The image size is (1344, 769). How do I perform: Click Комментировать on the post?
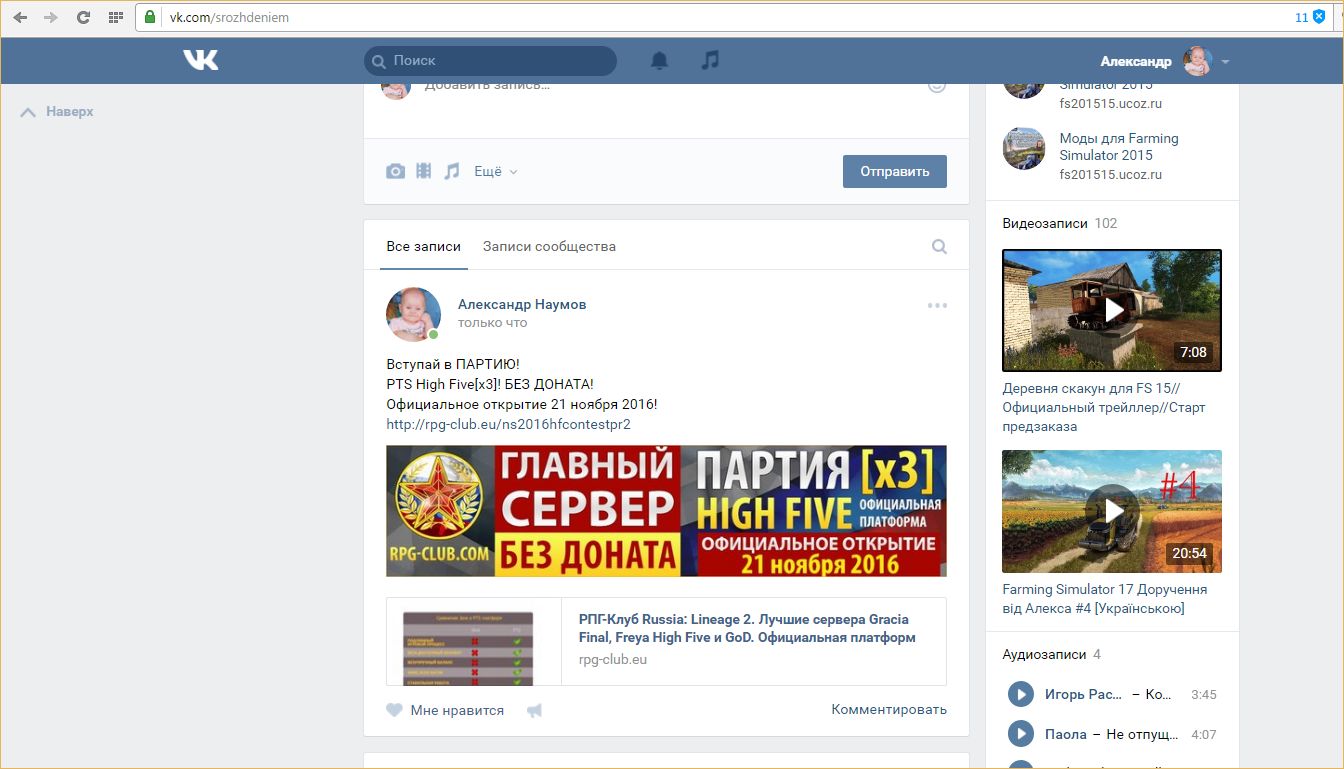889,709
